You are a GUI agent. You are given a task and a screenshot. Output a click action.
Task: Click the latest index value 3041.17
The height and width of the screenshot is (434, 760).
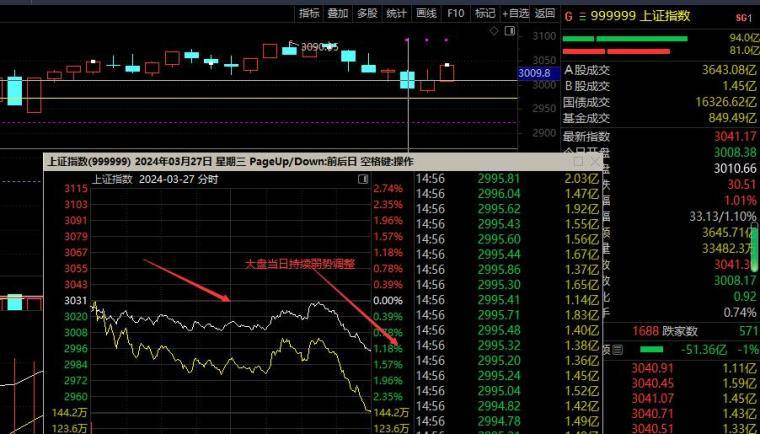735,137
